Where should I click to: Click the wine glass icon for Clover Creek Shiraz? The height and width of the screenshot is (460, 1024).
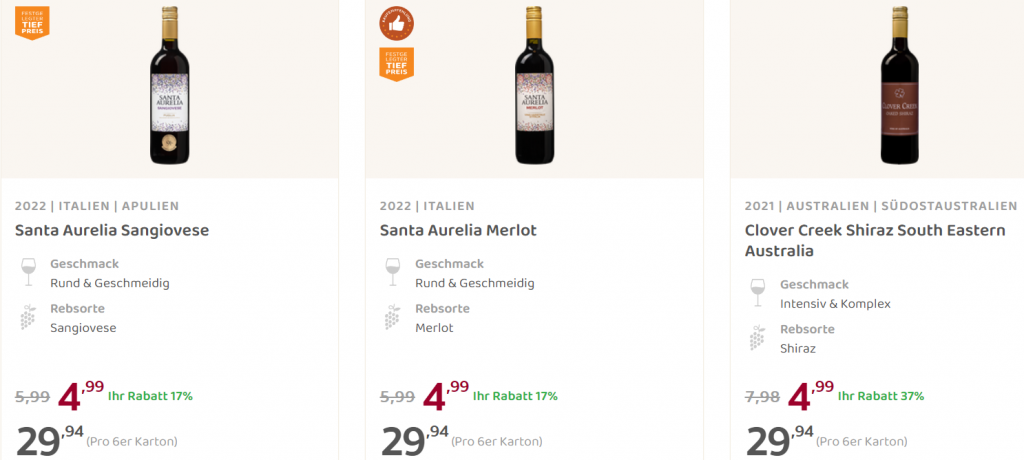coord(758,292)
